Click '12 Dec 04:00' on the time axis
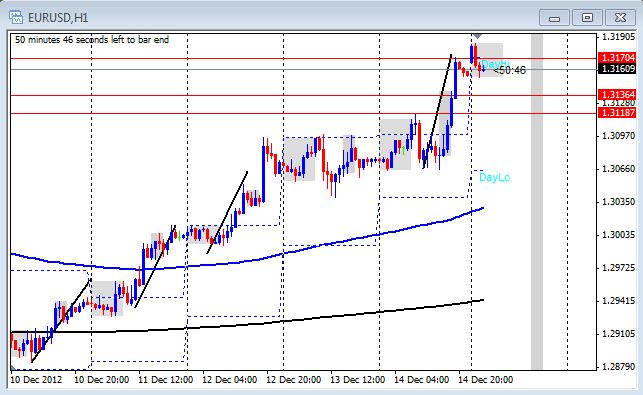The image size is (643, 395). tap(230, 379)
